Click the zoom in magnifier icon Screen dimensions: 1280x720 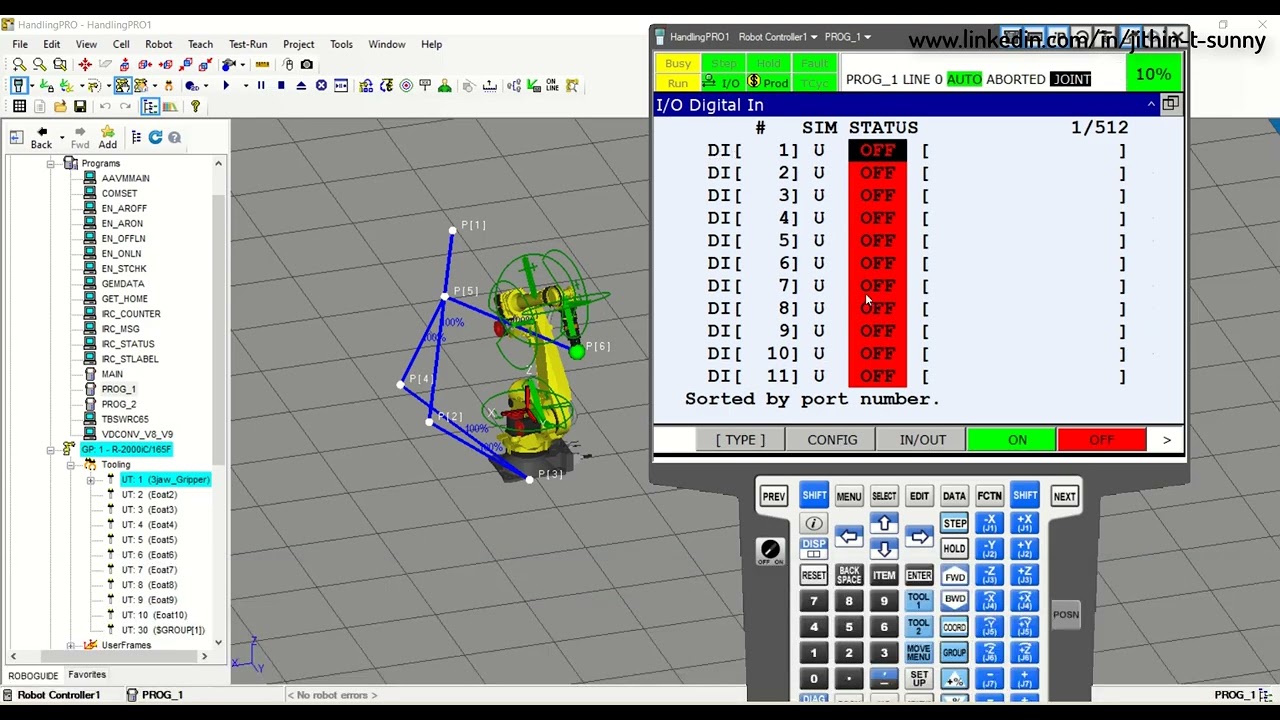[x=19, y=64]
